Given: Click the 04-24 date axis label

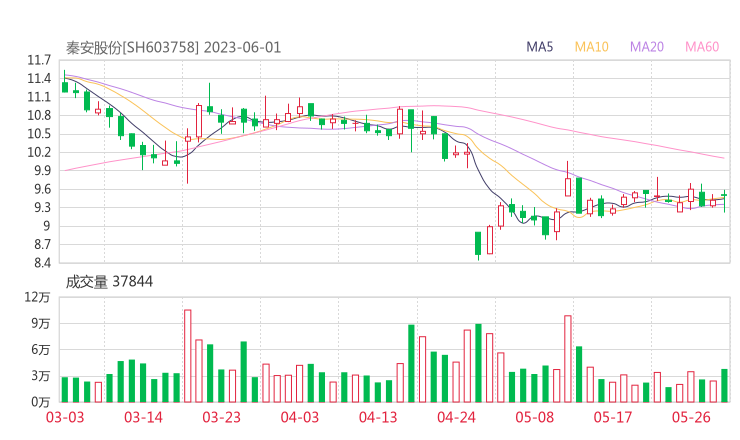Looking at the screenshot, I should point(456,417).
